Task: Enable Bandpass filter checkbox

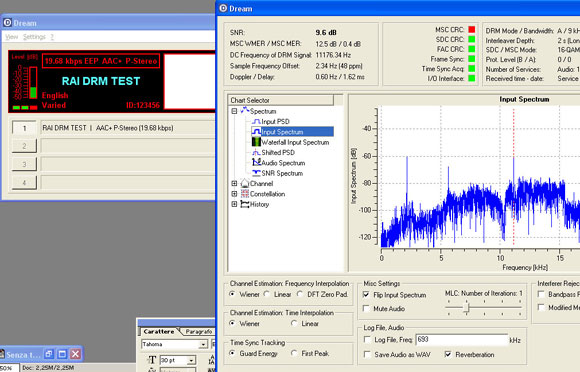Action: pos(542,294)
